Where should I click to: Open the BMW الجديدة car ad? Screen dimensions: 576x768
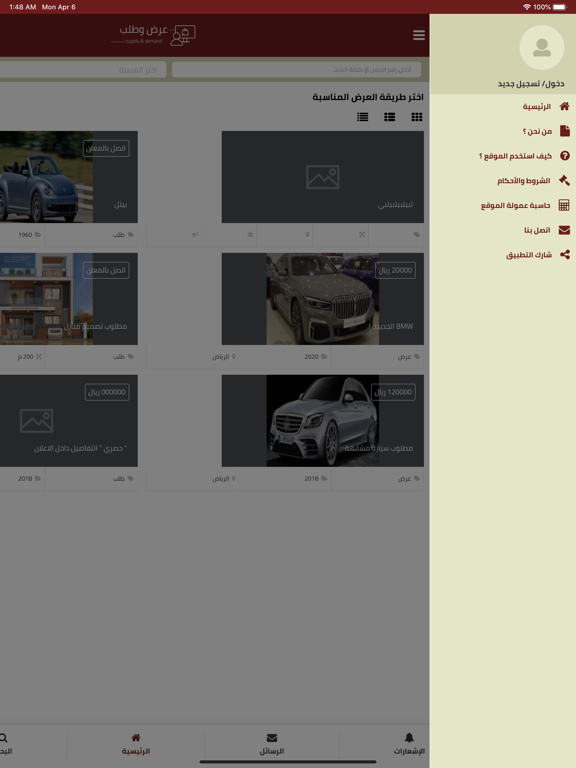[323, 299]
